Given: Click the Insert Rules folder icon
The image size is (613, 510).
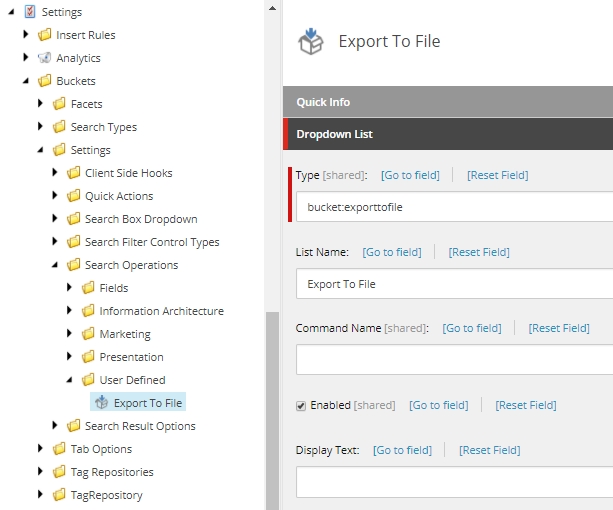Looking at the screenshot, I should pos(44,35).
